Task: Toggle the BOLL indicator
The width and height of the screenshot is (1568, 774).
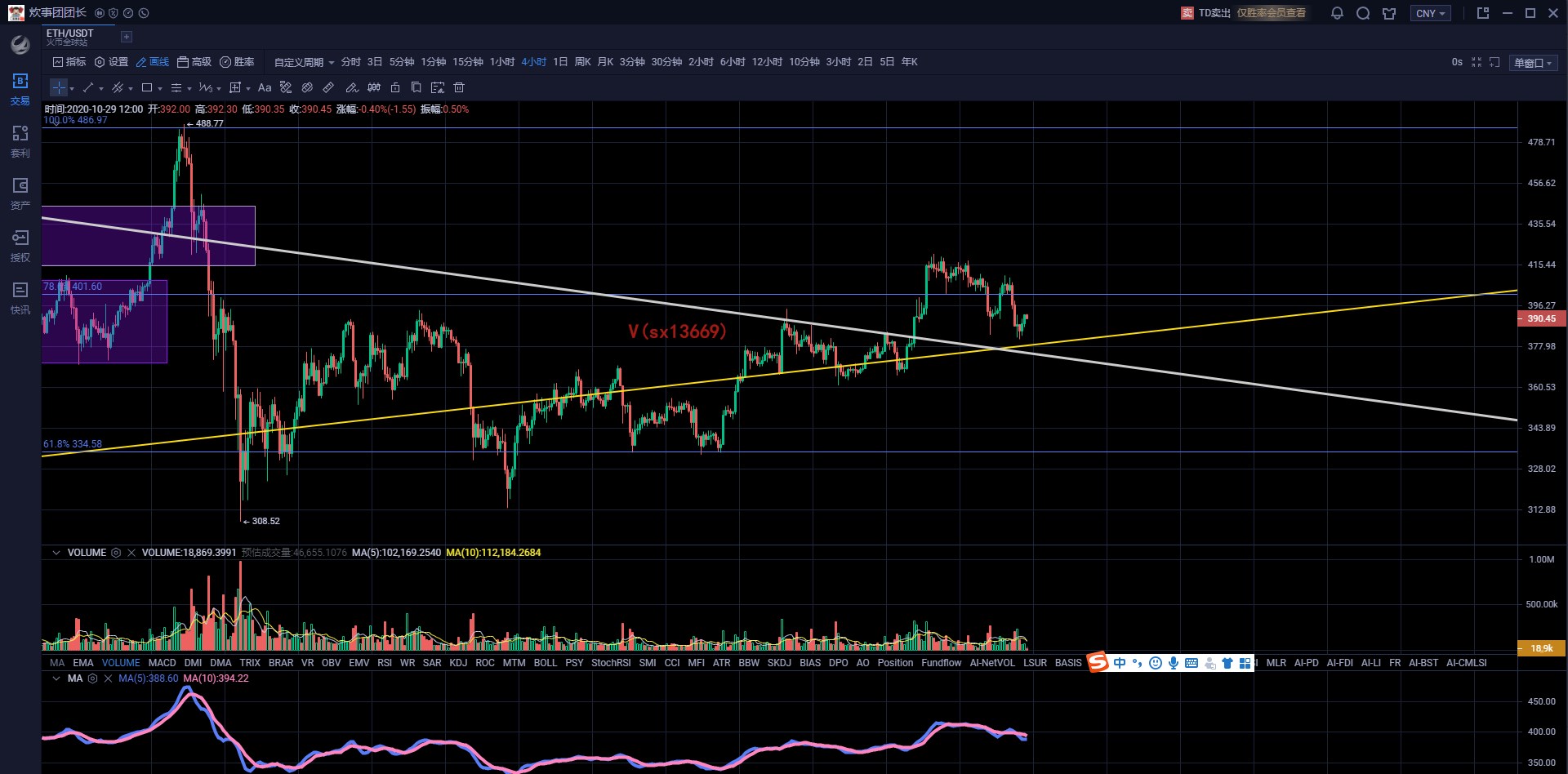Action: (x=545, y=663)
